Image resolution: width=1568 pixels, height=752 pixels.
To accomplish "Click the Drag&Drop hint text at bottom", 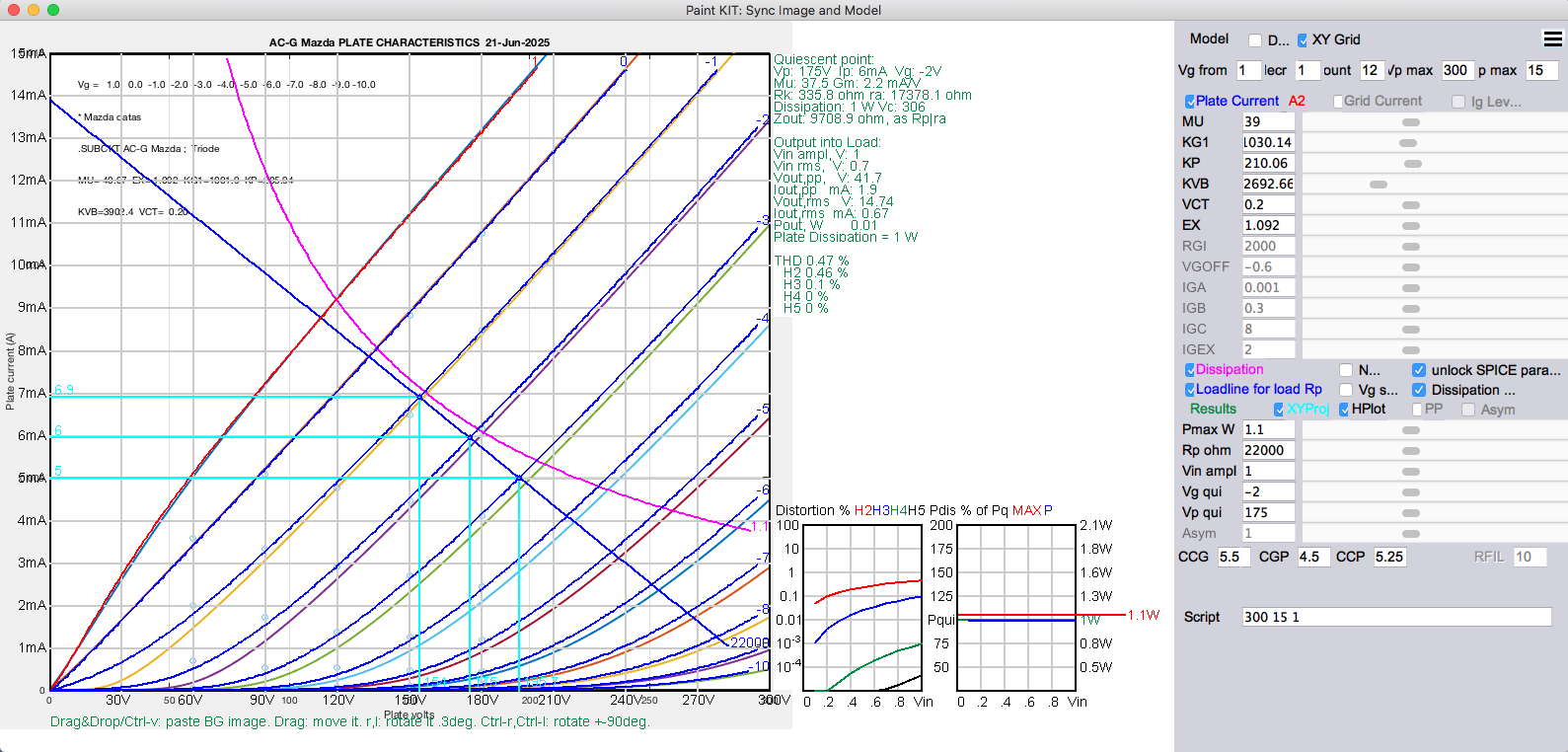I will coord(350,721).
